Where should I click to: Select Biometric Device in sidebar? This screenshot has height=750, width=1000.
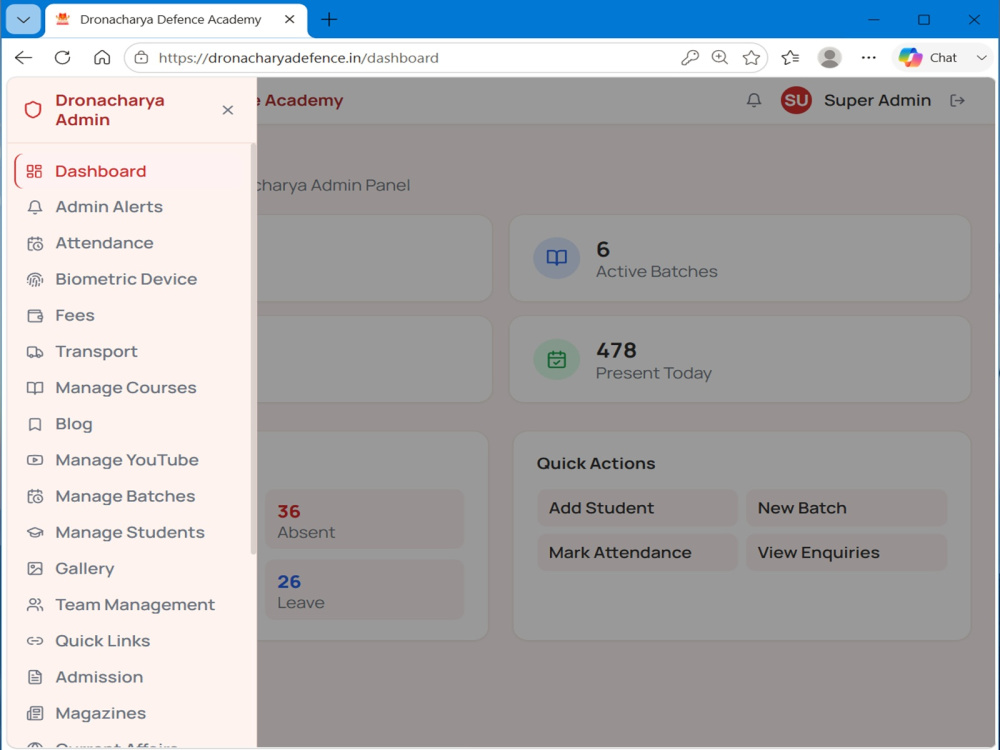point(132,279)
